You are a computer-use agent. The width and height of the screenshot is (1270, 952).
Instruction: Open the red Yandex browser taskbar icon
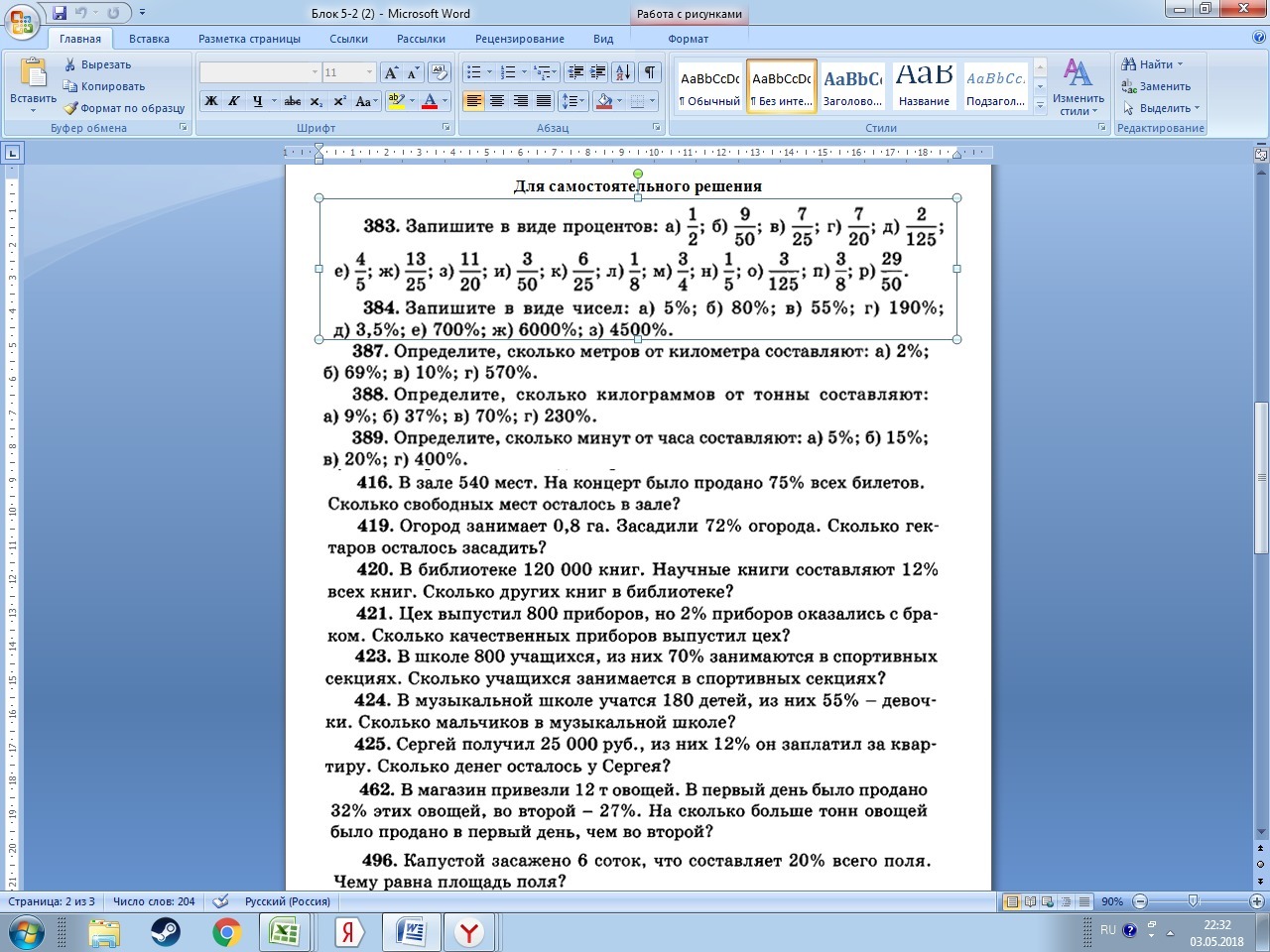point(468,932)
